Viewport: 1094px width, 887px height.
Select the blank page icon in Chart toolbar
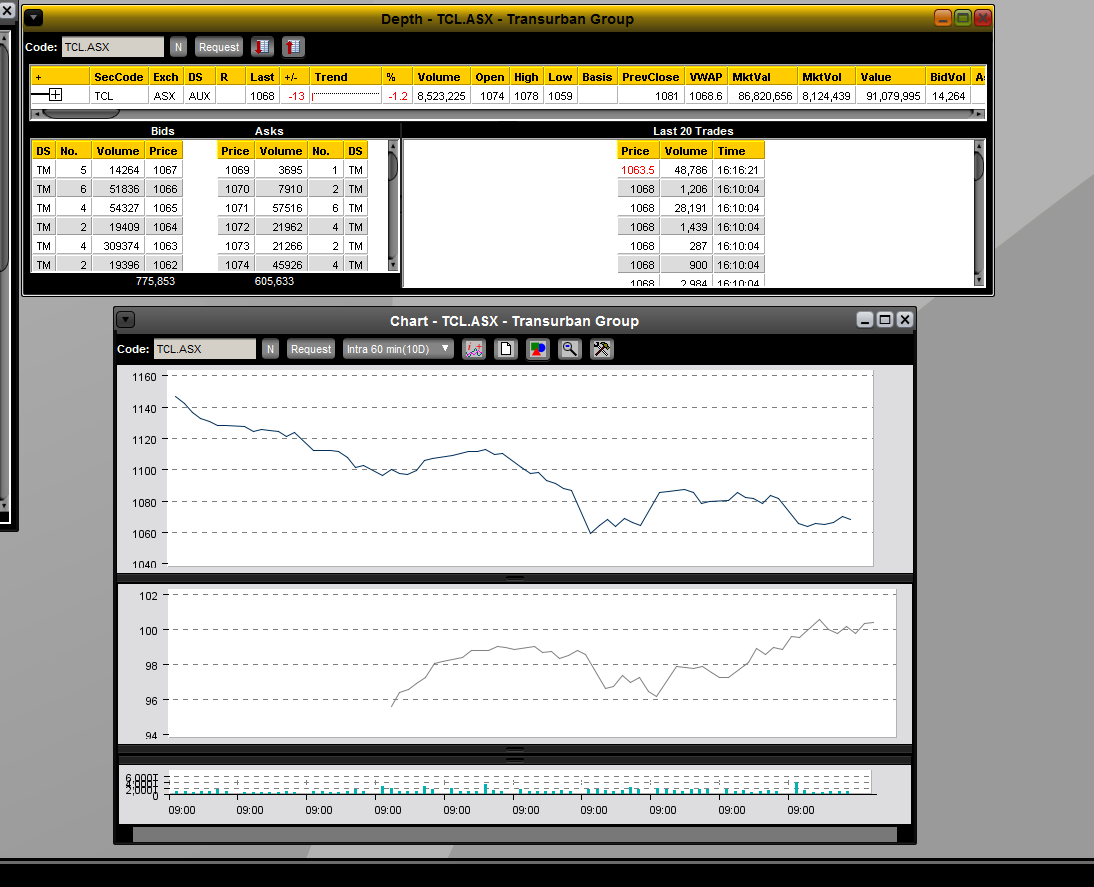tap(506, 349)
